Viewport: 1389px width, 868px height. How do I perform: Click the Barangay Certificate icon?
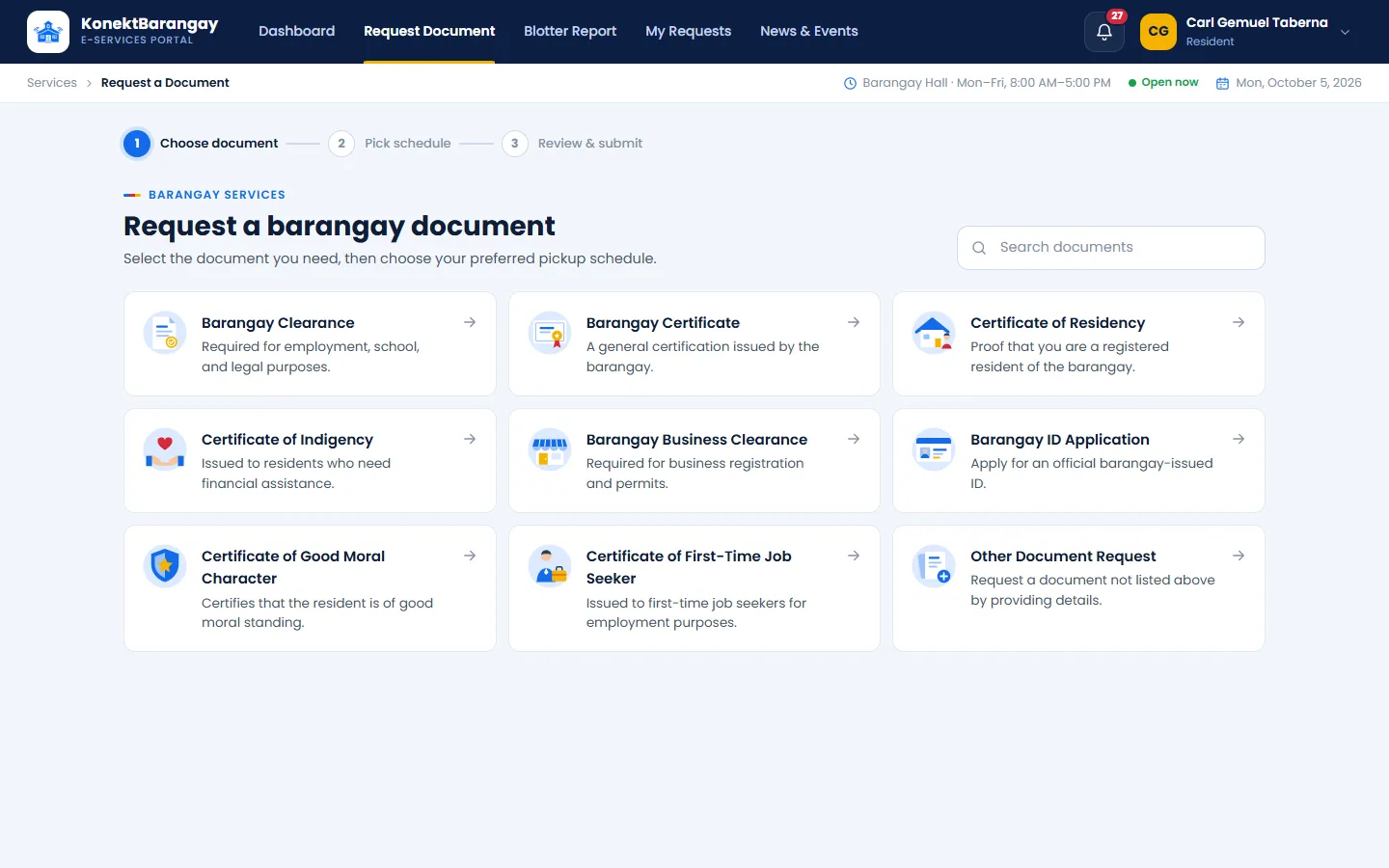pos(550,334)
